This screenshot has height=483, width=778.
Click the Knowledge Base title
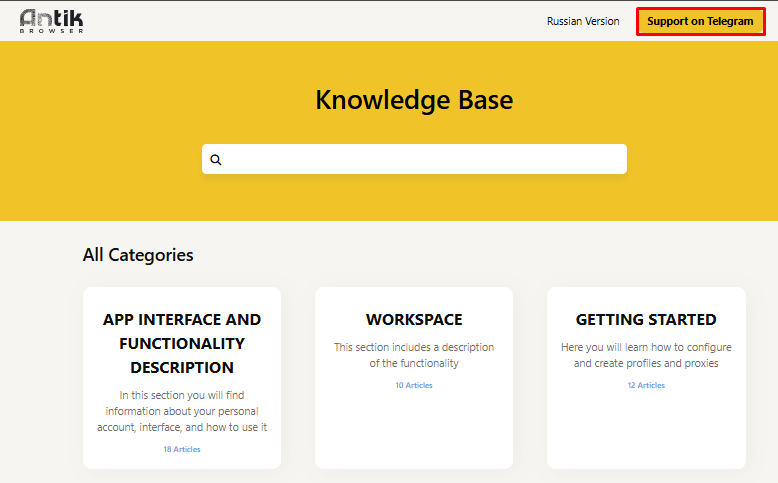(x=414, y=100)
